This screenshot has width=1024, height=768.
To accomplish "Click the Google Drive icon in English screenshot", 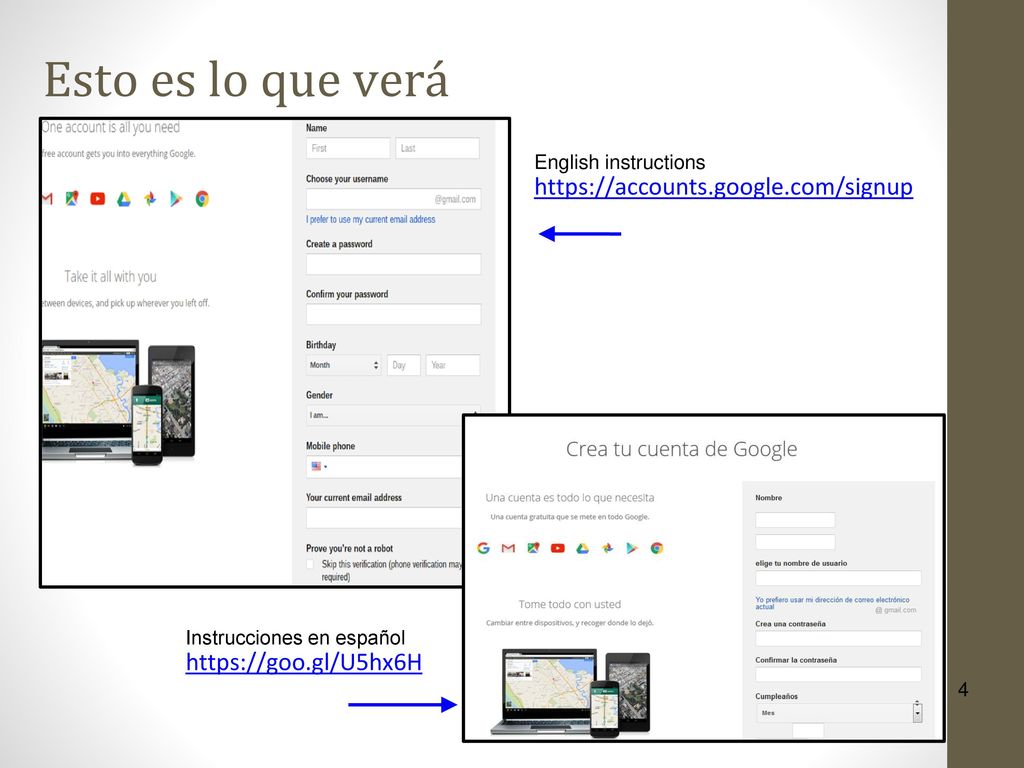I will tap(123, 199).
